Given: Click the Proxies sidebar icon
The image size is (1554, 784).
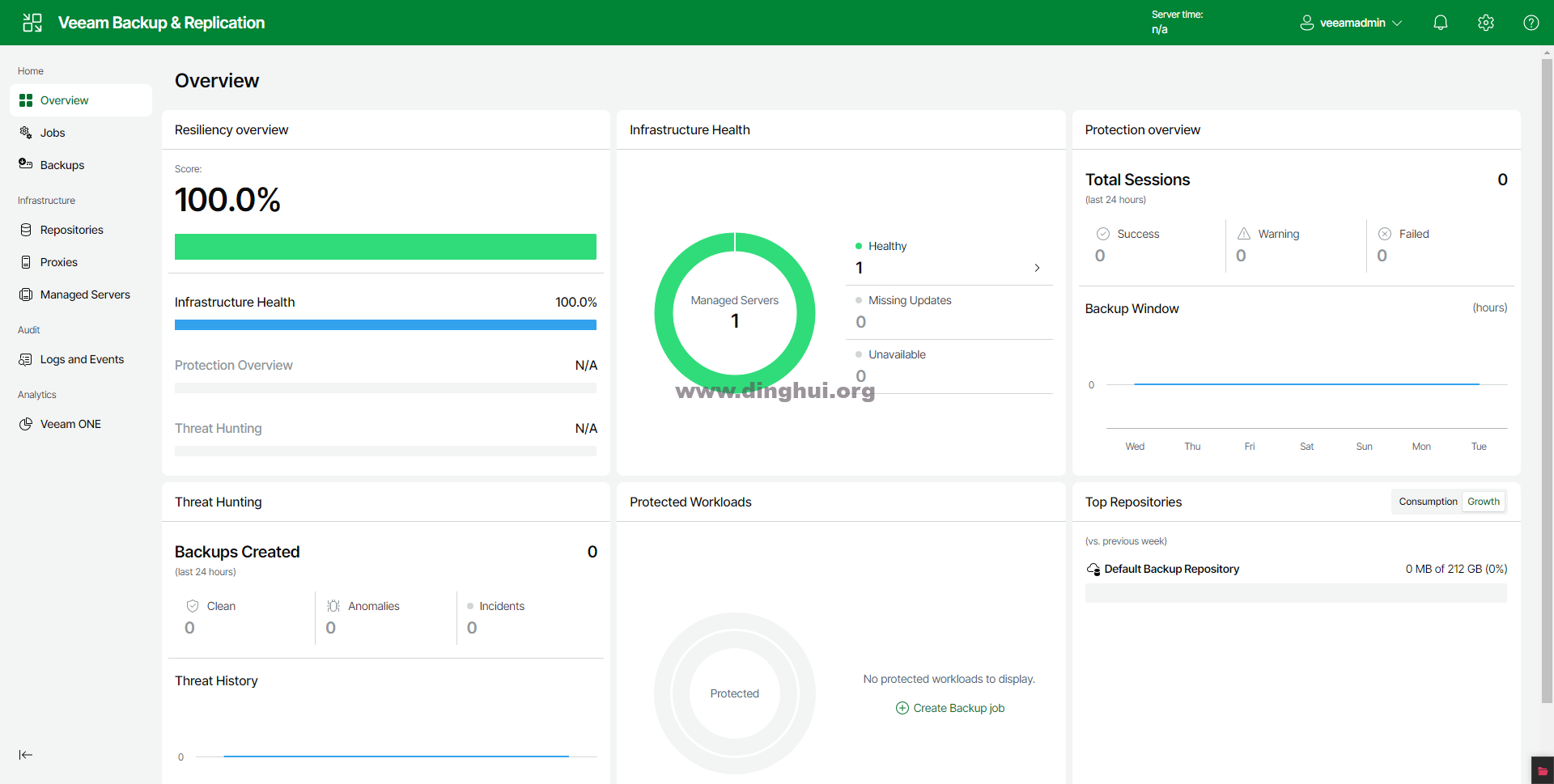Looking at the screenshot, I should 26,262.
